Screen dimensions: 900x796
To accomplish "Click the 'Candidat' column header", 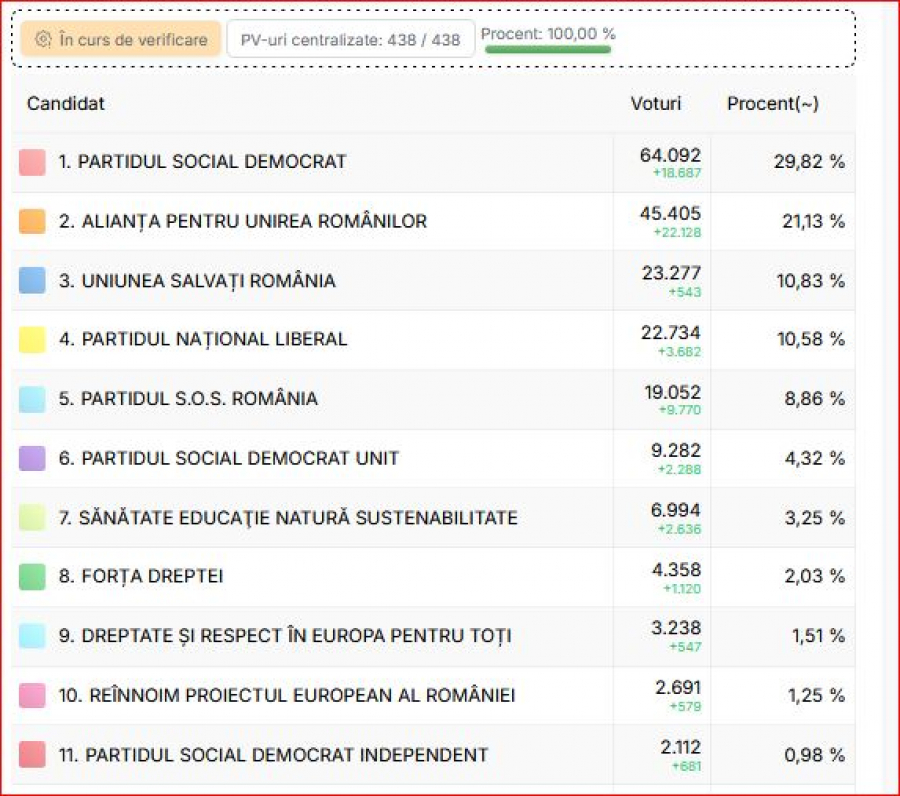I will click(x=66, y=103).
